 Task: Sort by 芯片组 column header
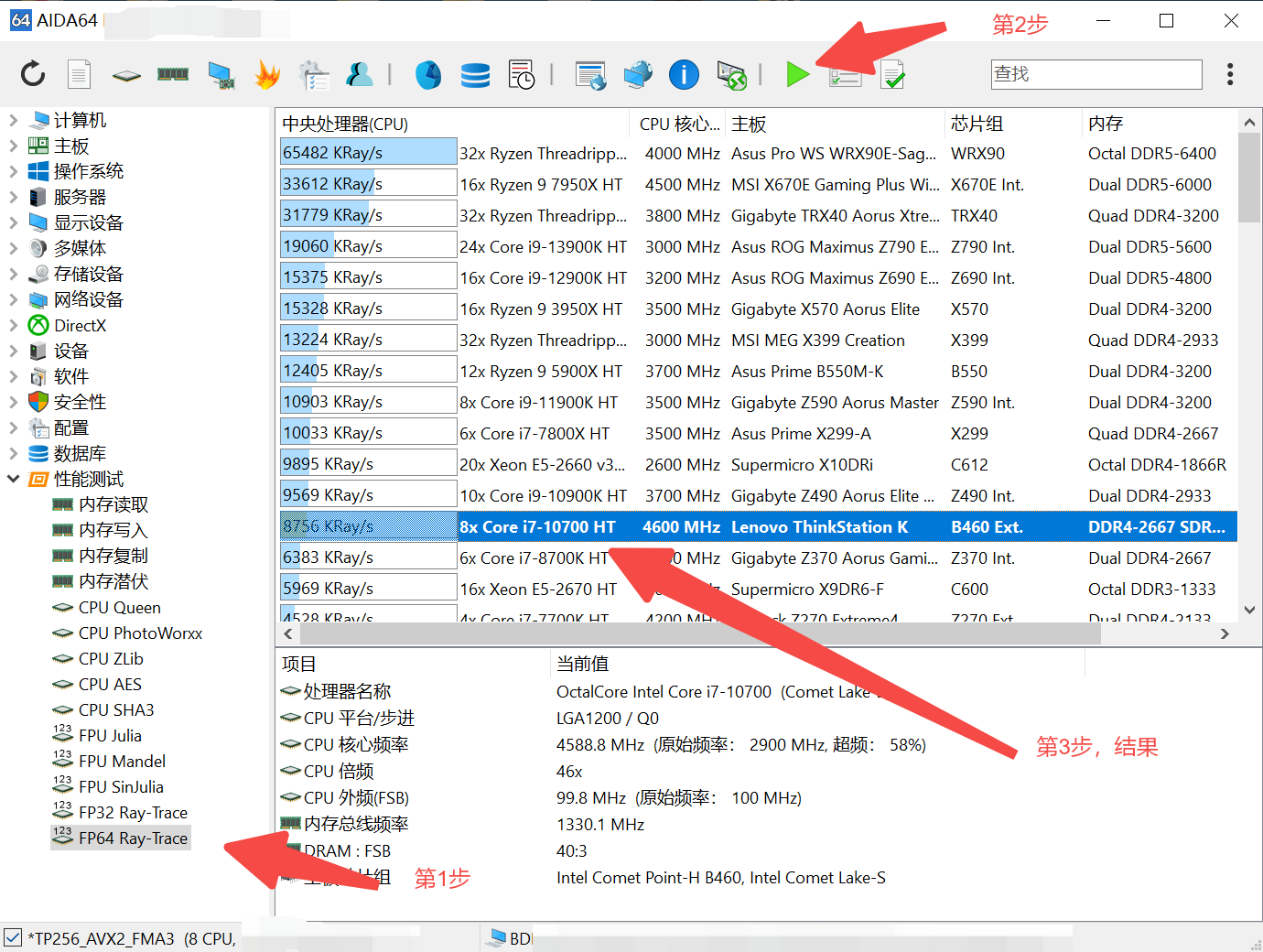[x=1012, y=124]
